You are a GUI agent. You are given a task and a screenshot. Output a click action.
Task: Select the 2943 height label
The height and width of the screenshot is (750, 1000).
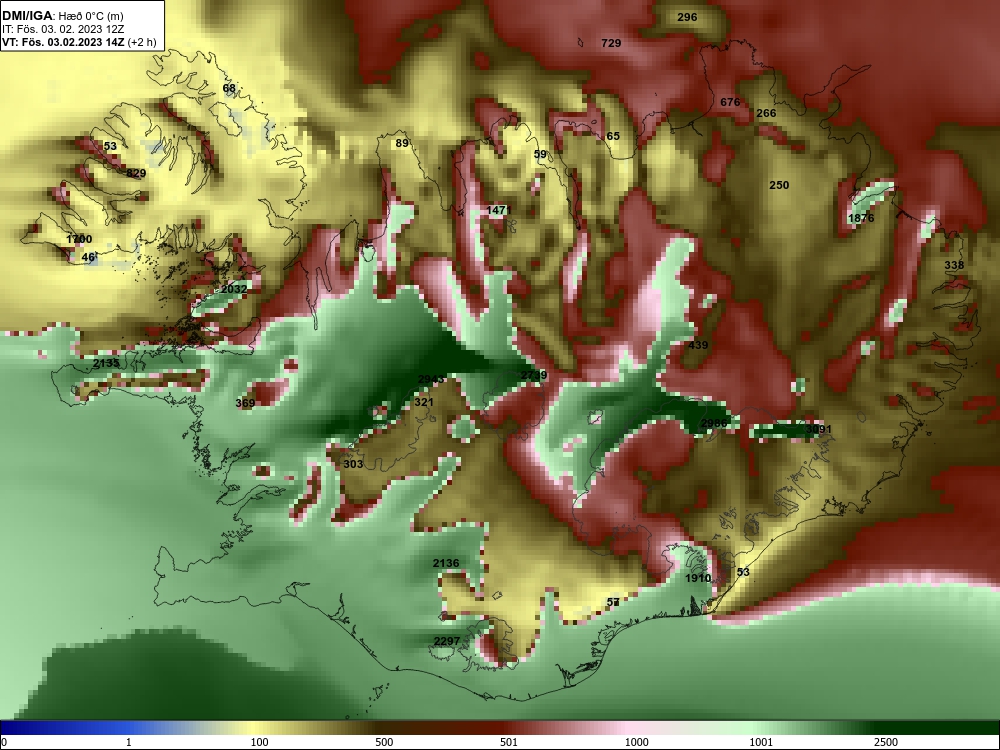(430, 379)
